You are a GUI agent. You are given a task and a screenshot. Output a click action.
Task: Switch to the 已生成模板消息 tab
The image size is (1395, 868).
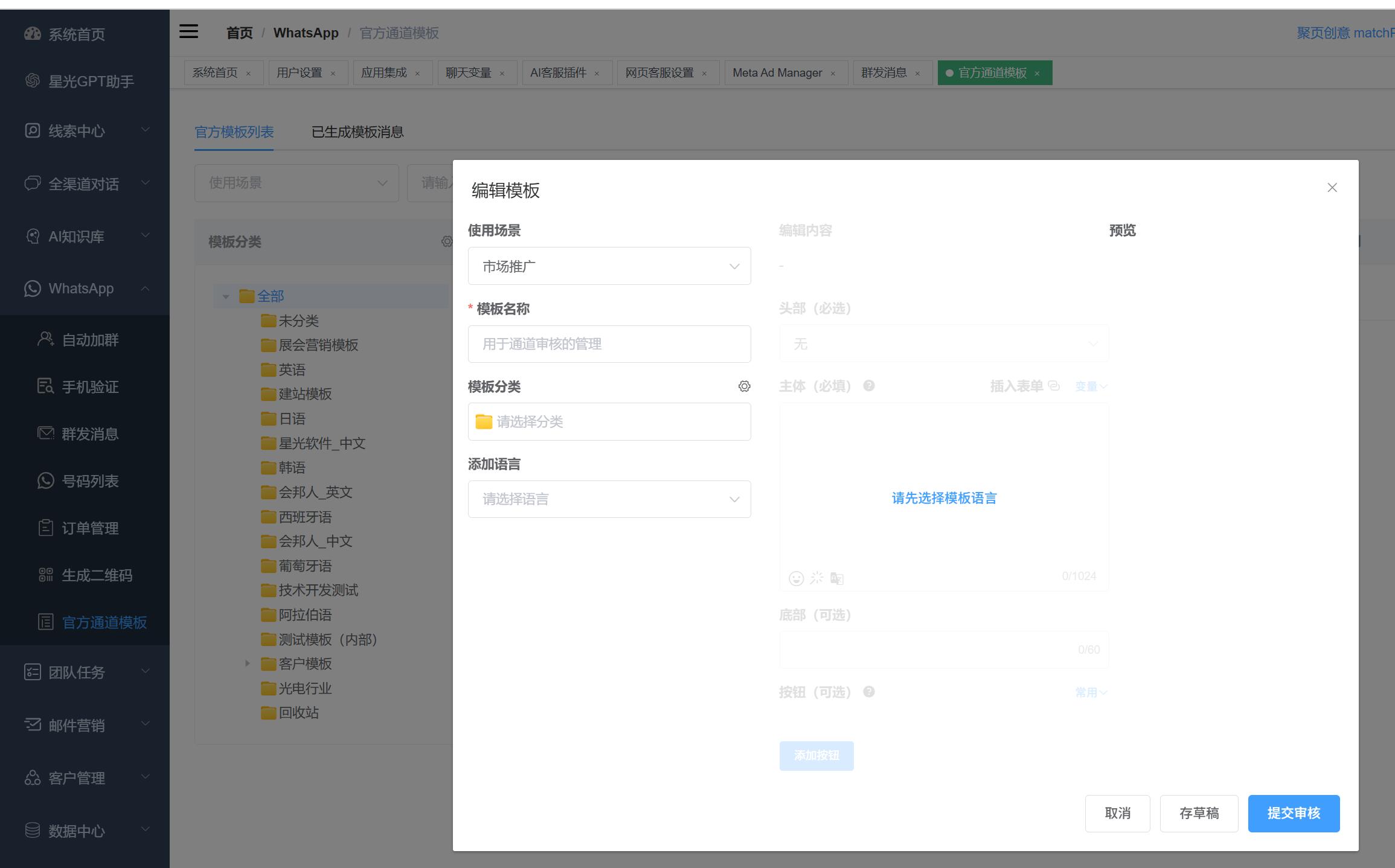357,132
